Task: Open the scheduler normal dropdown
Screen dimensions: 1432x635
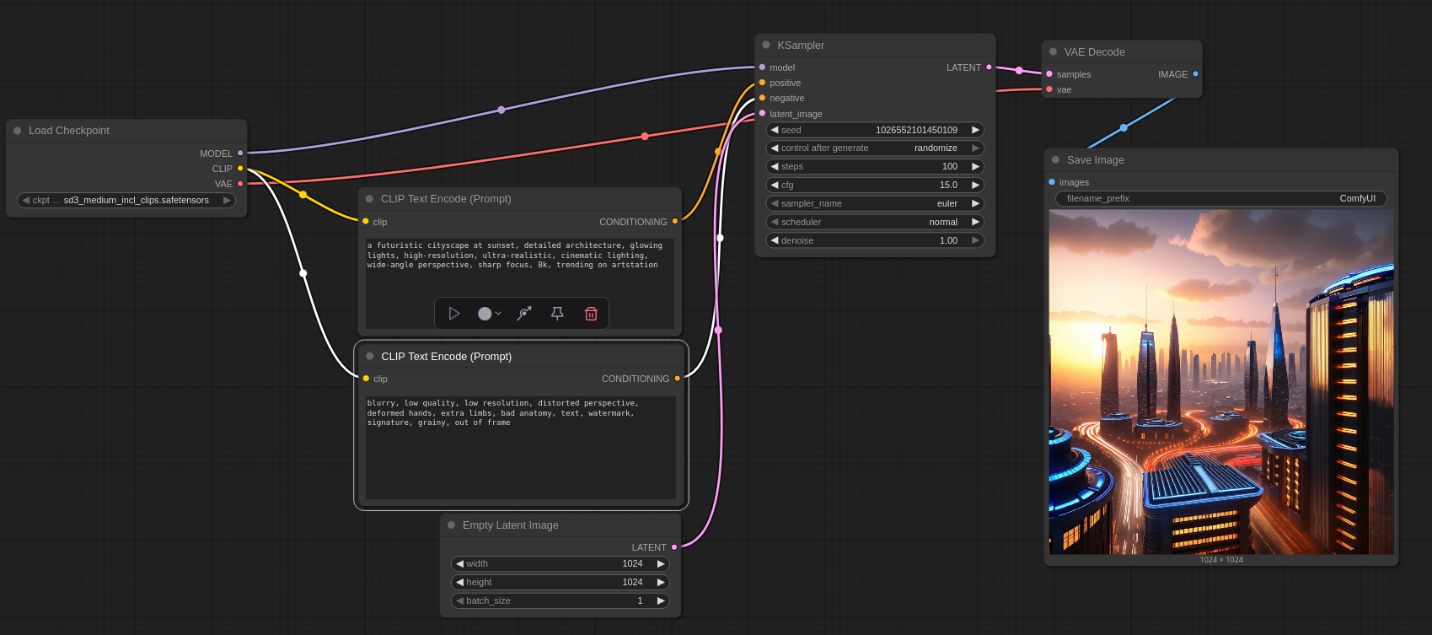Action: point(874,222)
